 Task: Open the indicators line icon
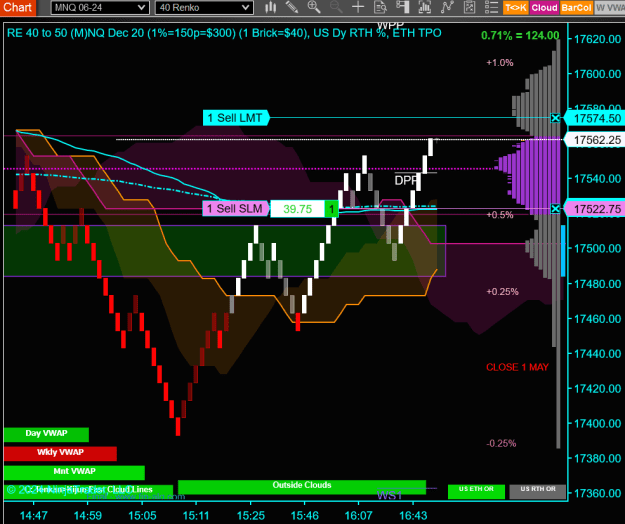[x=447, y=7]
